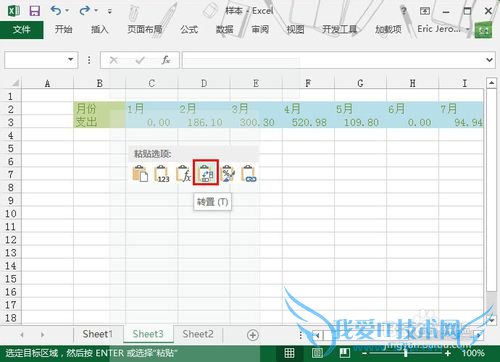Click the previous sheet navigation arrow
This screenshot has height=362, width=500.
click(22, 334)
